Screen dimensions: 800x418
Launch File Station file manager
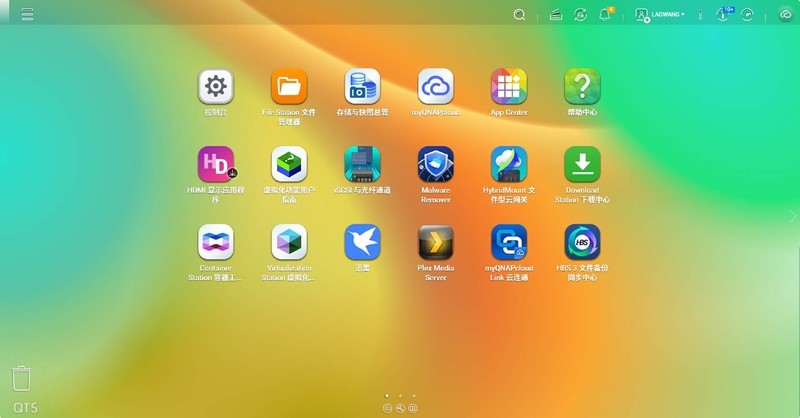[289, 86]
